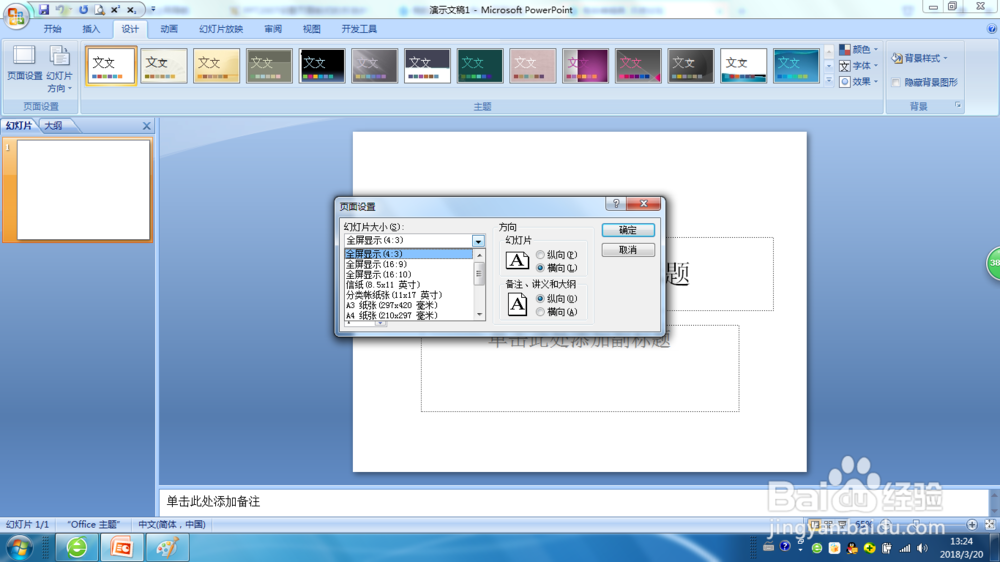The height and width of the screenshot is (562, 1000).
Task: Select slide 纵向(P) portrait radio button
Action: coord(540,255)
